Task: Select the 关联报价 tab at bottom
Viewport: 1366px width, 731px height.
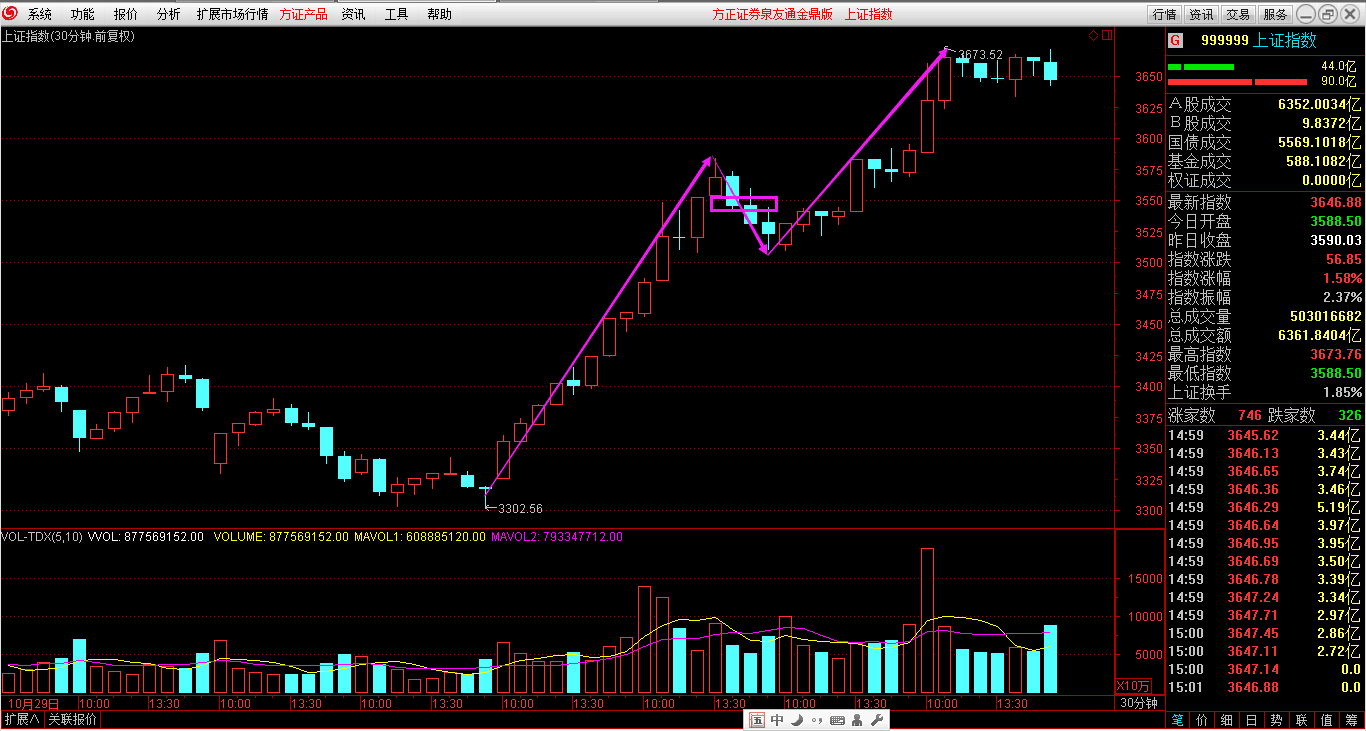Action: coord(72,720)
